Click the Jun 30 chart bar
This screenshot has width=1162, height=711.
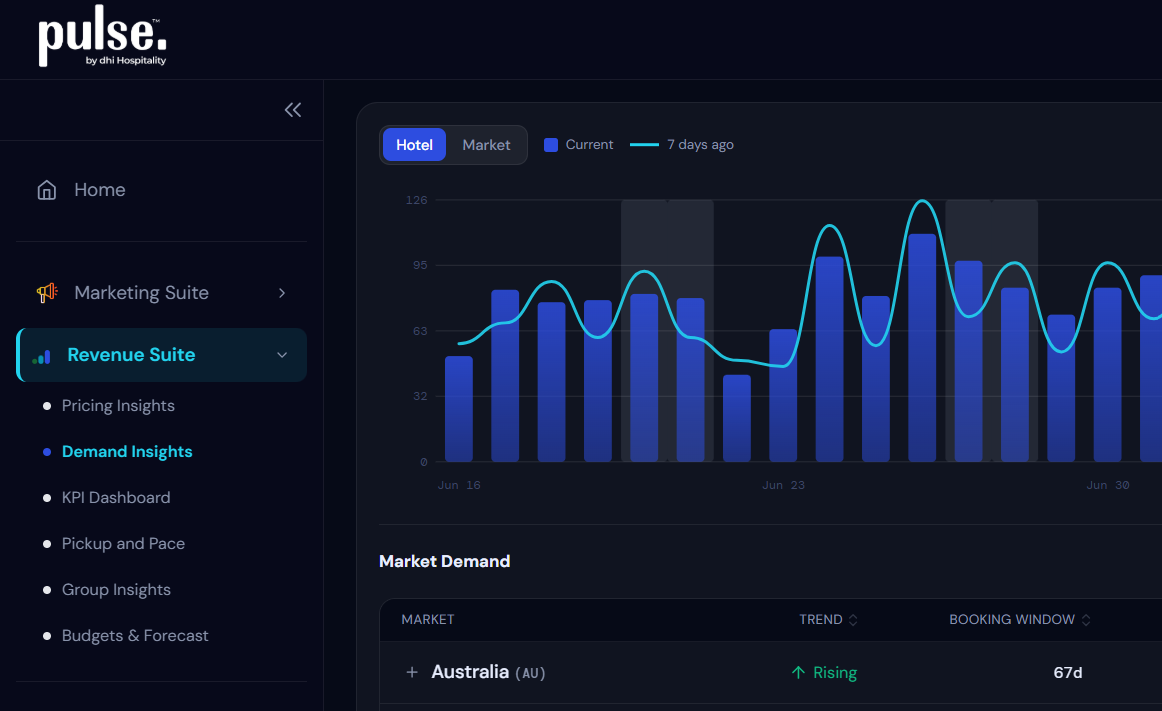[x=1108, y=374]
